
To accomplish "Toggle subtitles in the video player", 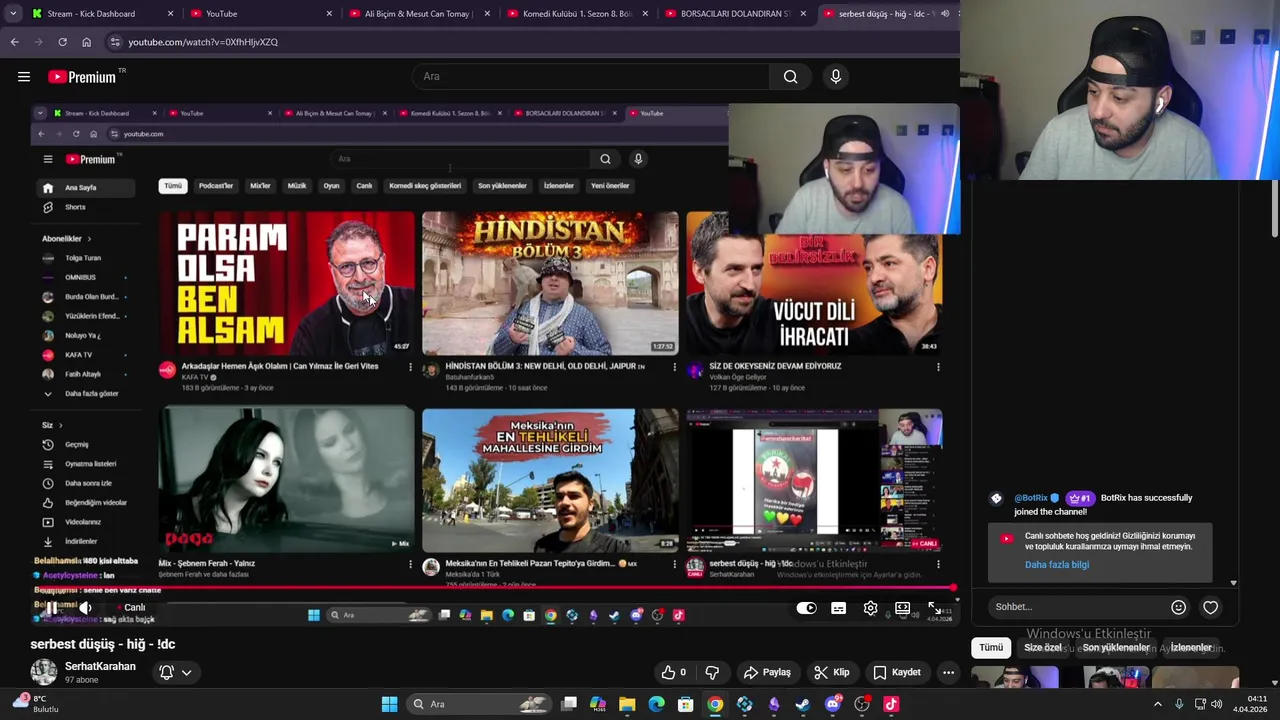I will point(838,608).
